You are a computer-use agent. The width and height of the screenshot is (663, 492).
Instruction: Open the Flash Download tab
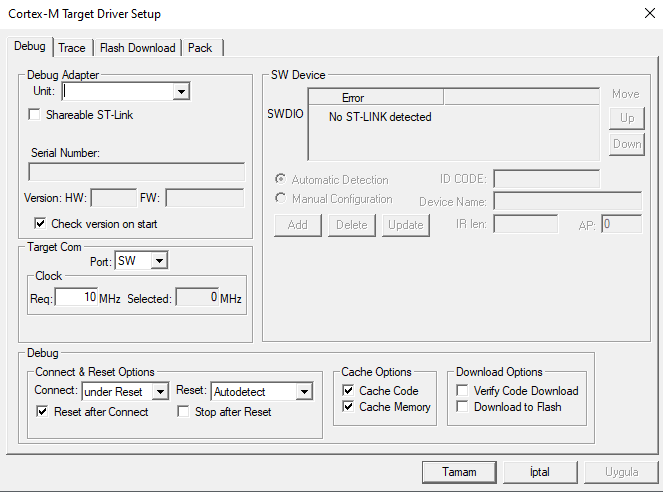pos(138,48)
